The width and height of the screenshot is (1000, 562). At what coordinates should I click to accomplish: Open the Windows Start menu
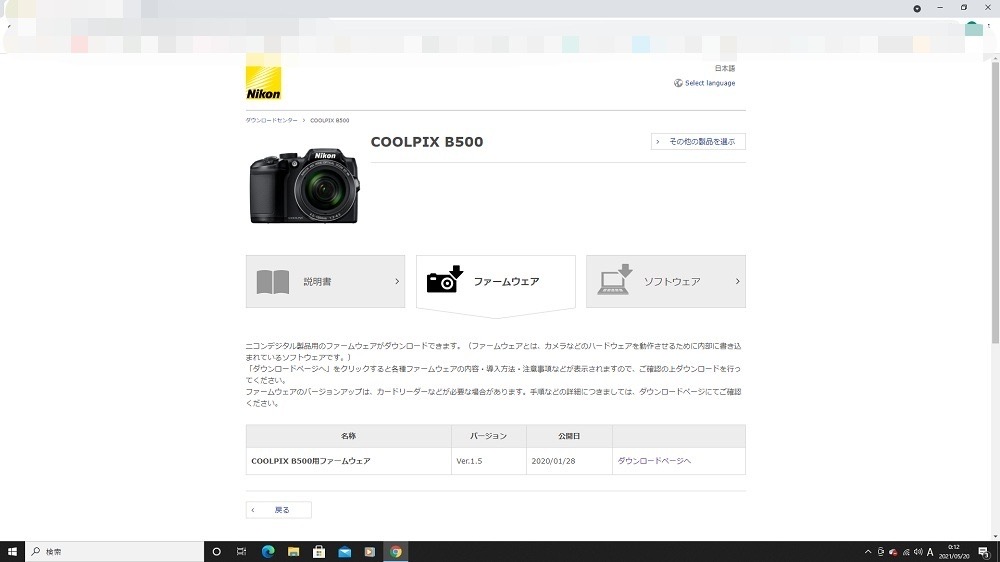[x=13, y=551]
